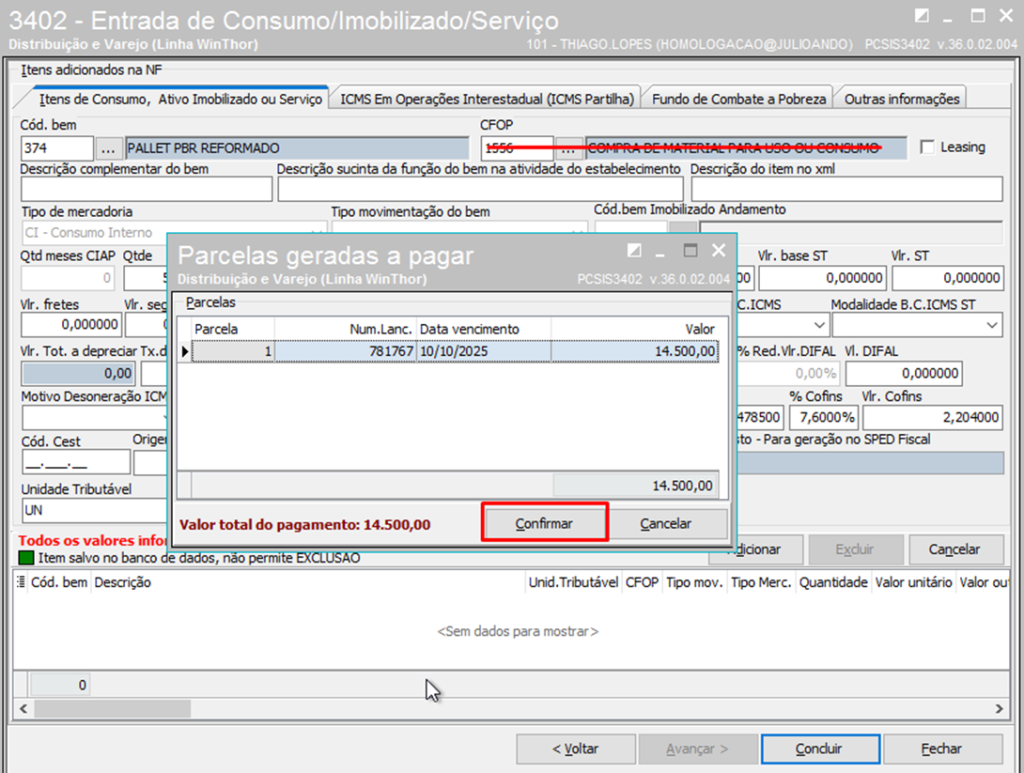Enable the Leasing checkbox
Image resolution: width=1024 pixels, height=773 pixels.
pos(927,148)
